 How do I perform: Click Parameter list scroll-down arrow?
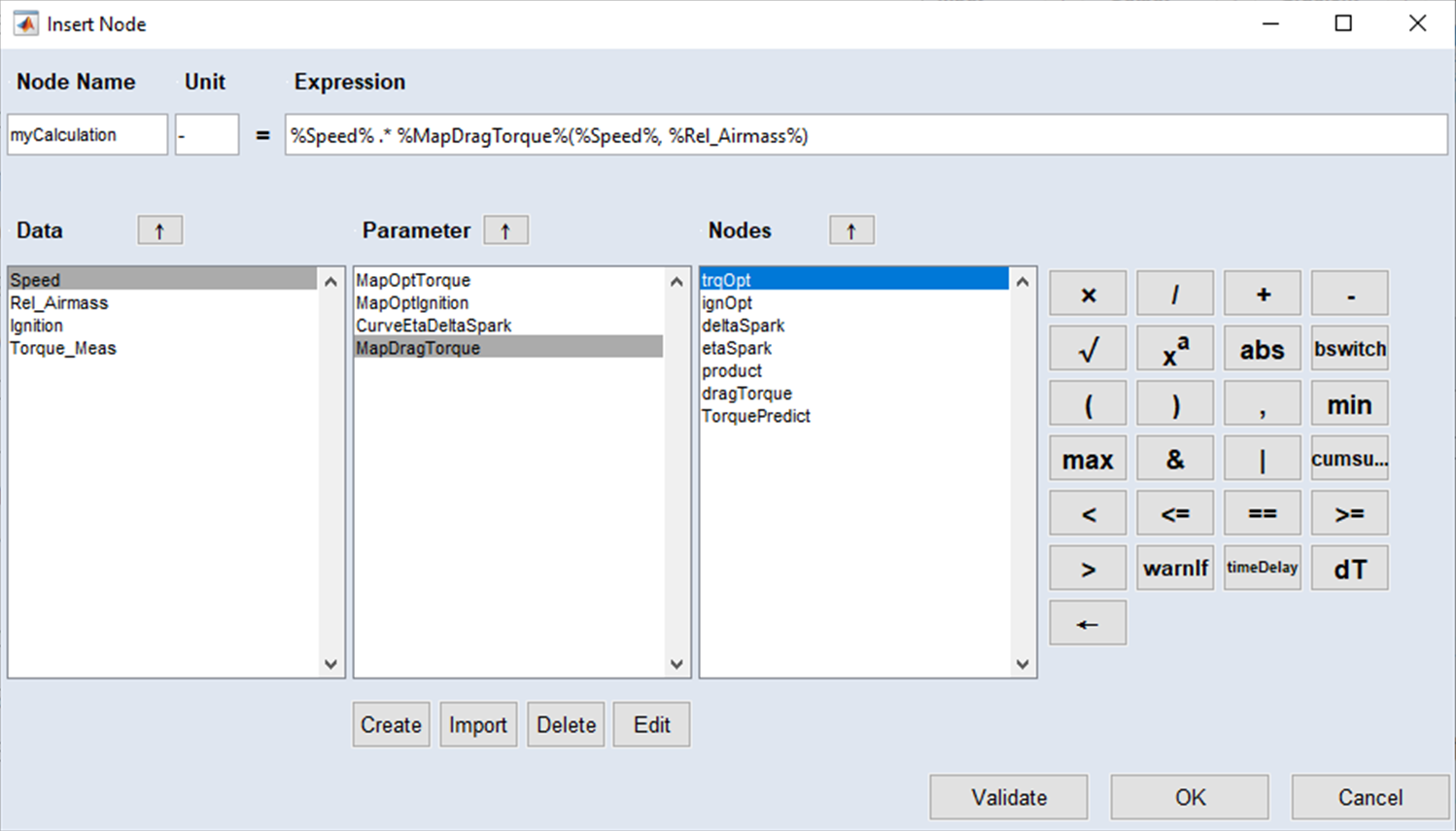click(676, 665)
